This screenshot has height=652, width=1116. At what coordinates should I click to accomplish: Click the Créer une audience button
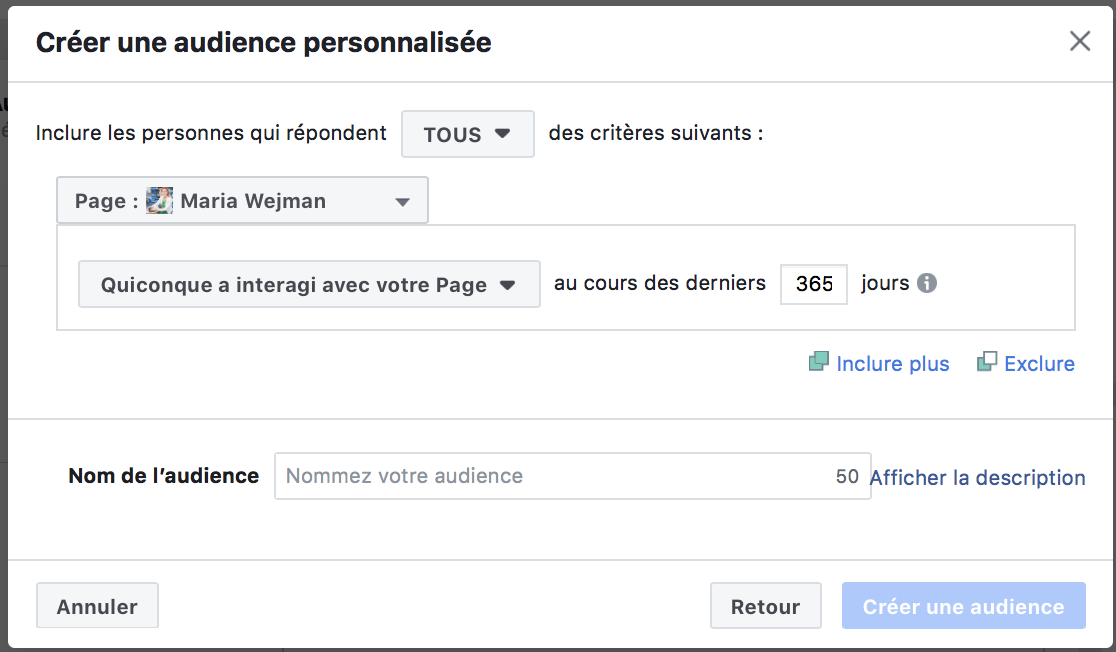pyautogui.click(x=963, y=606)
